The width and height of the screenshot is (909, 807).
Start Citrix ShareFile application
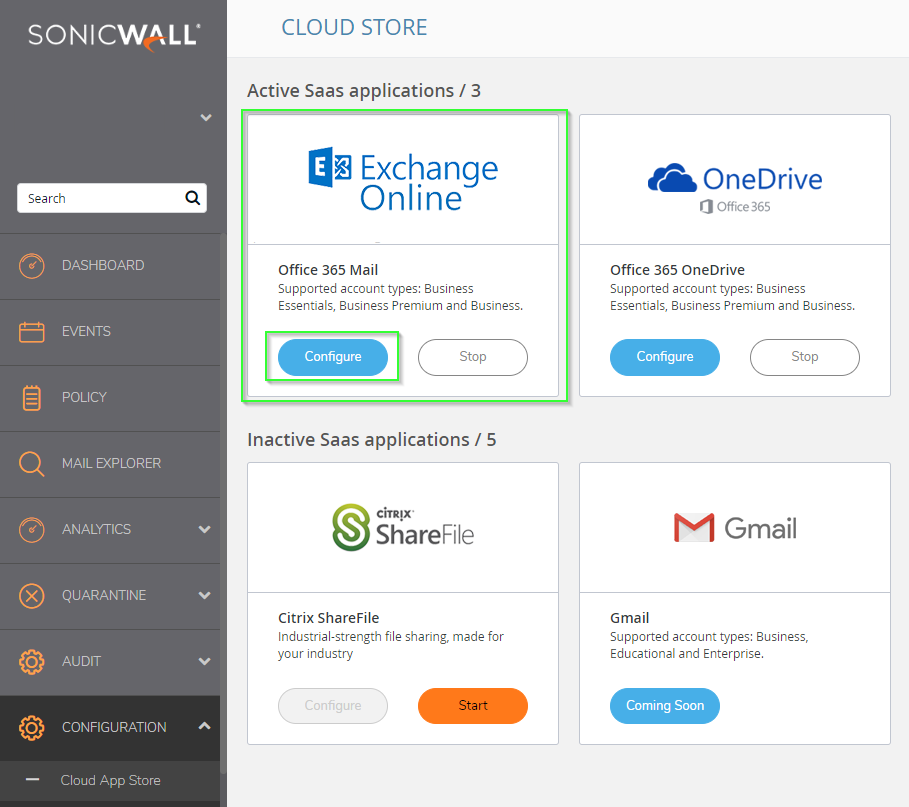[472, 706]
